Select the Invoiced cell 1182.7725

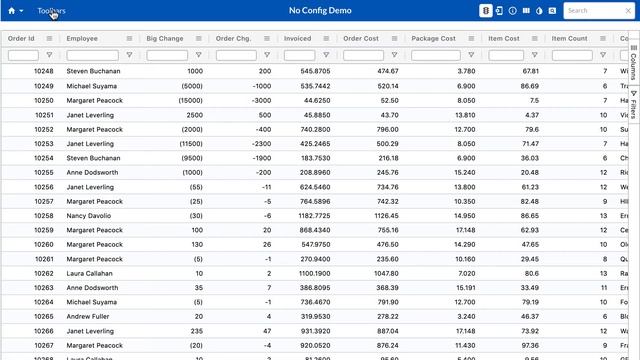coord(314,216)
